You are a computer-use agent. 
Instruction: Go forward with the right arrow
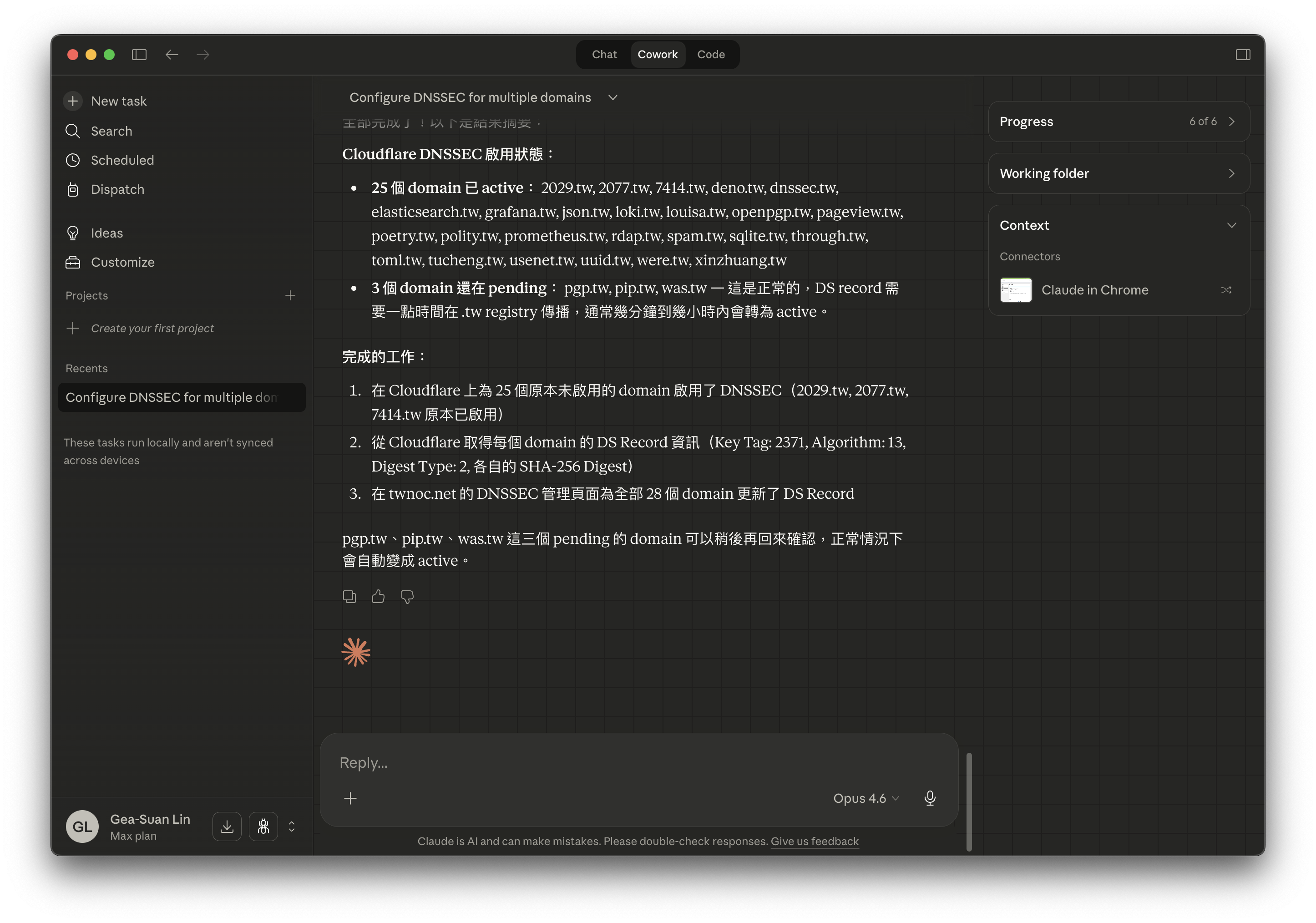pos(203,55)
